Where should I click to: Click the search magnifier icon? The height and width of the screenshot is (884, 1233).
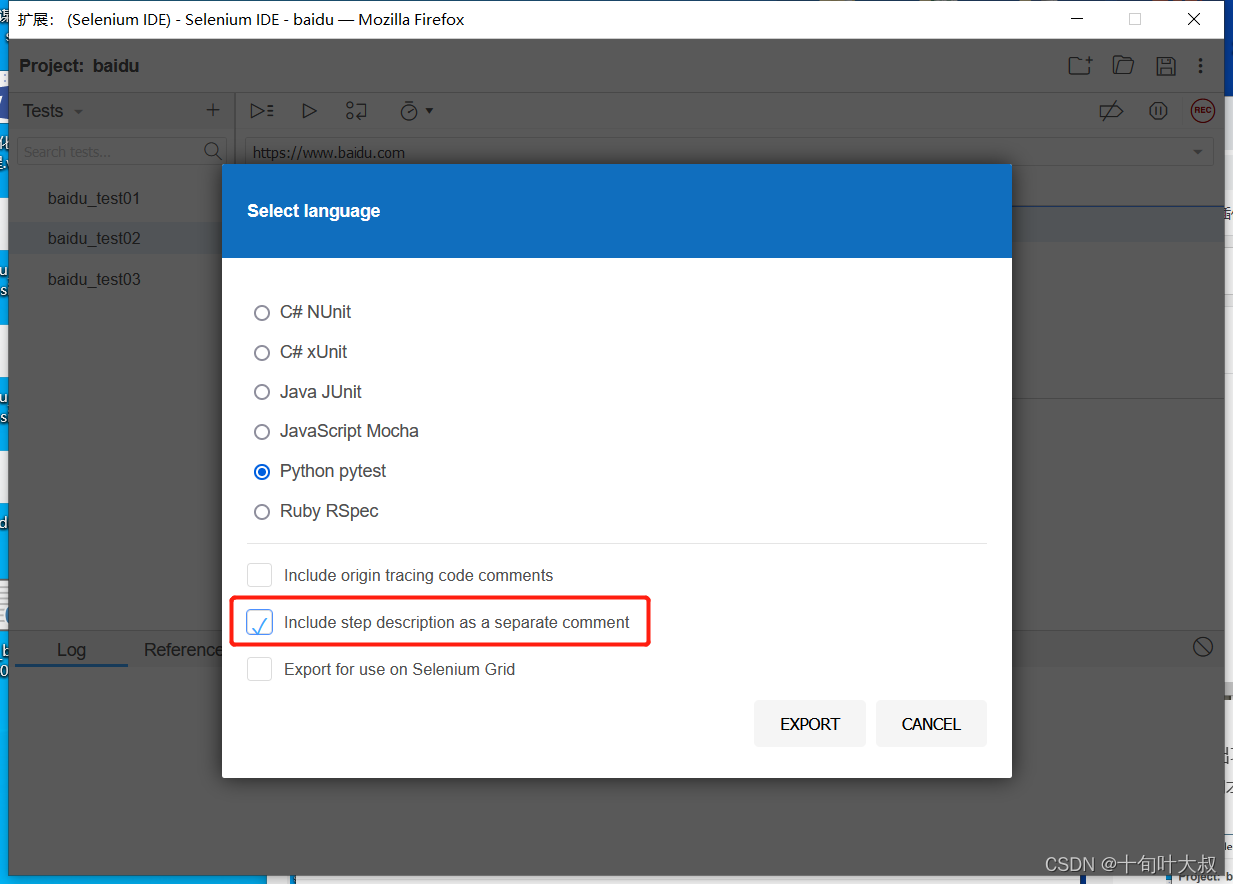coord(213,151)
